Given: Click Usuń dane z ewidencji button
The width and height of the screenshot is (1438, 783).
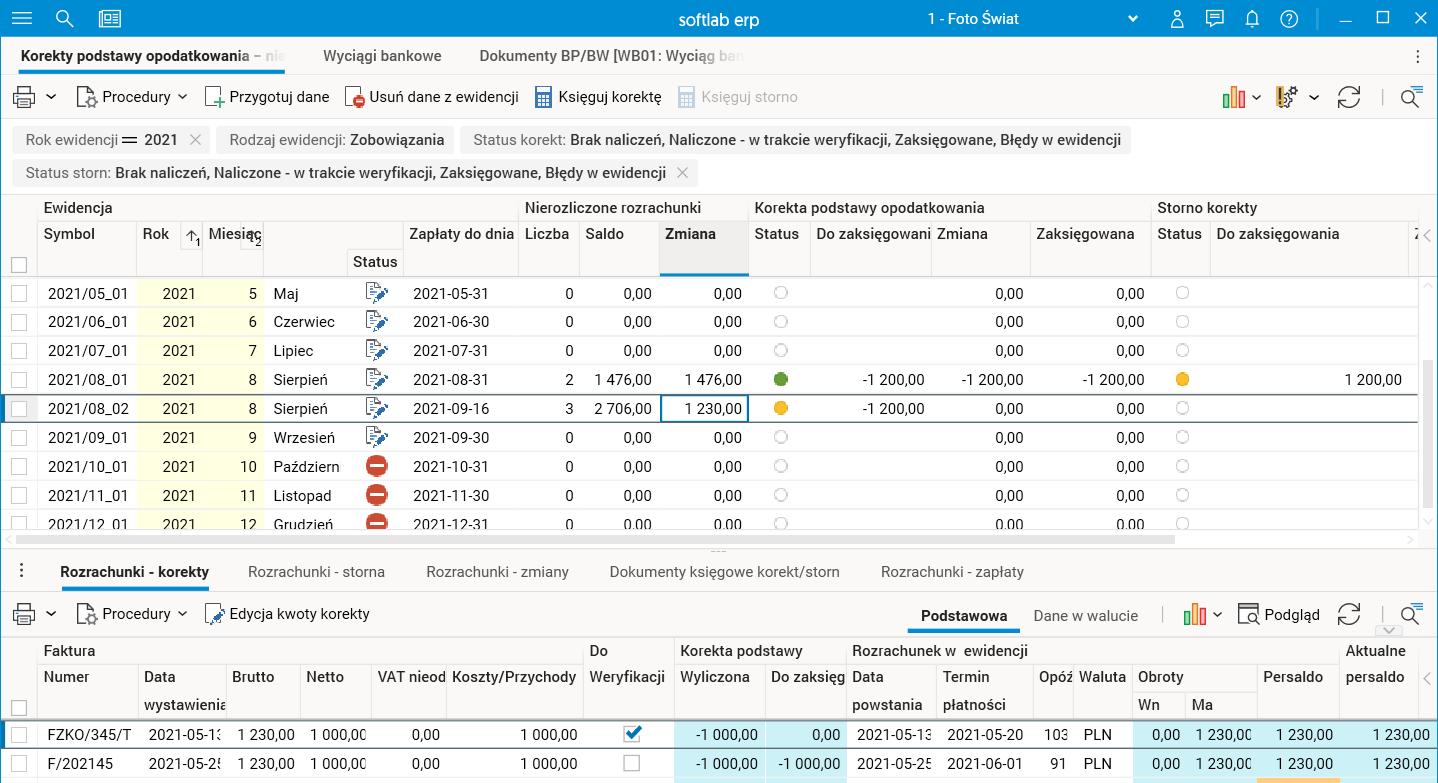Looking at the screenshot, I should (x=431, y=97).
